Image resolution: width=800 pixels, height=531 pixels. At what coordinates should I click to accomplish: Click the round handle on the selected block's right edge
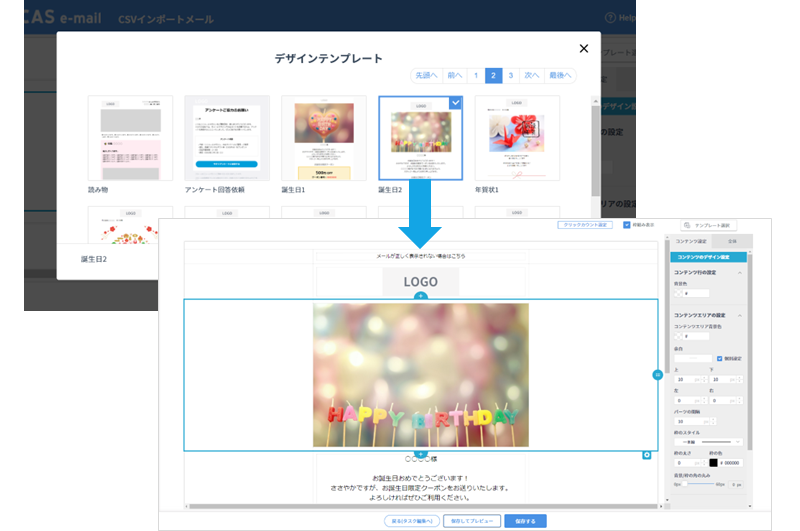click(x=658, y=375)
